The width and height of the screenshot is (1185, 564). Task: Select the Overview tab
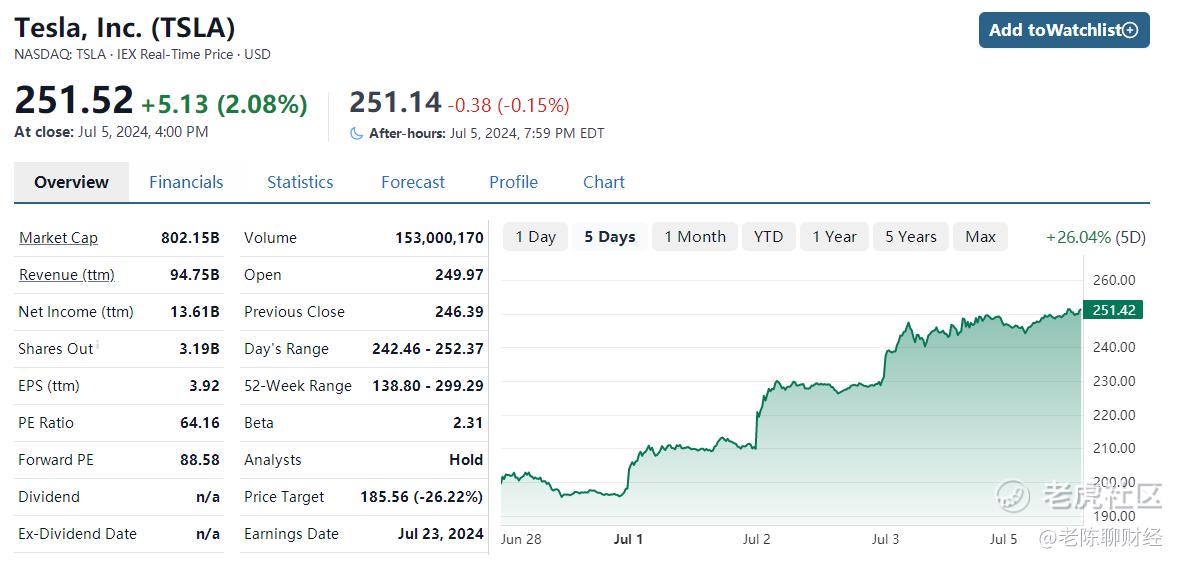72,182
